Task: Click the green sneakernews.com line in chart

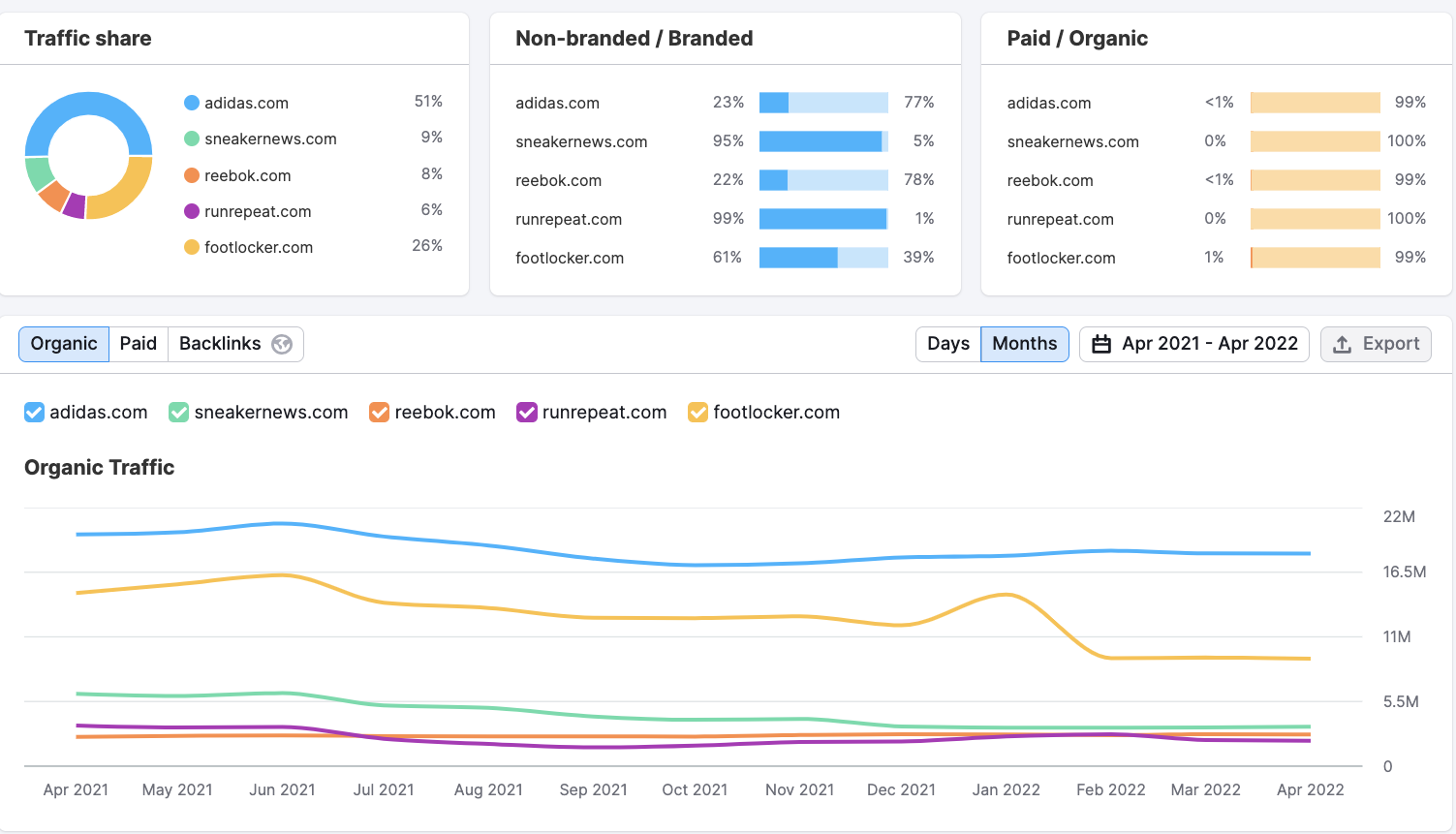Action: coord(694,720)
